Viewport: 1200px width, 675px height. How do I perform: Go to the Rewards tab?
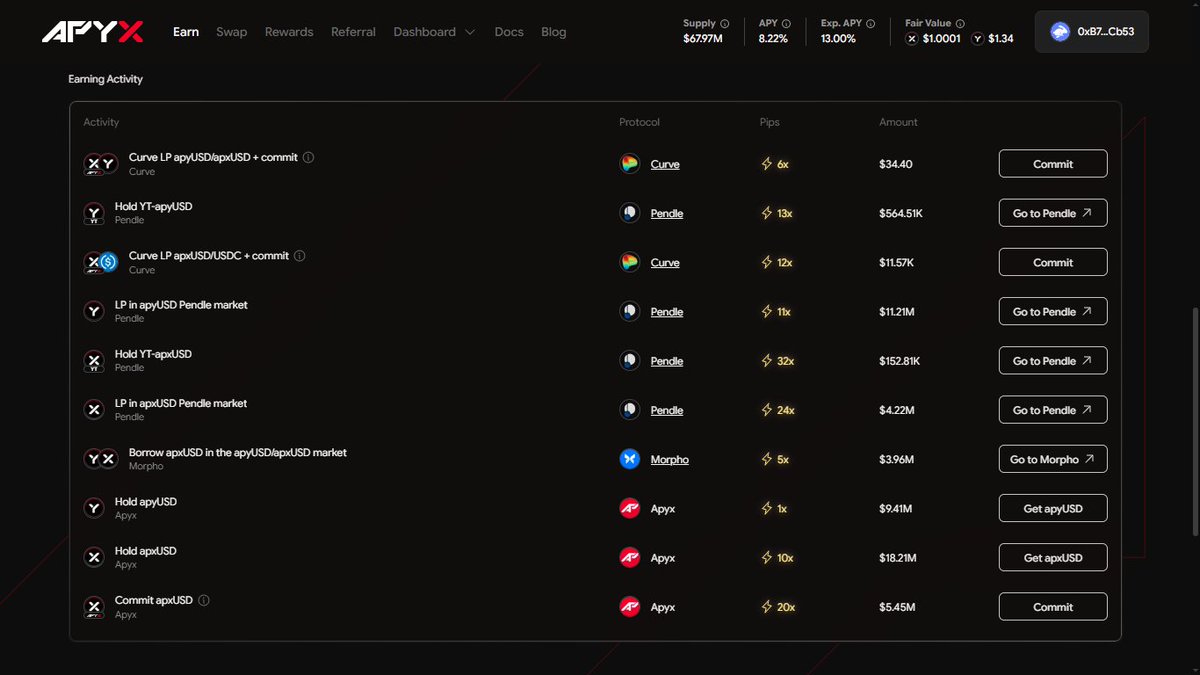click(289, 32)
